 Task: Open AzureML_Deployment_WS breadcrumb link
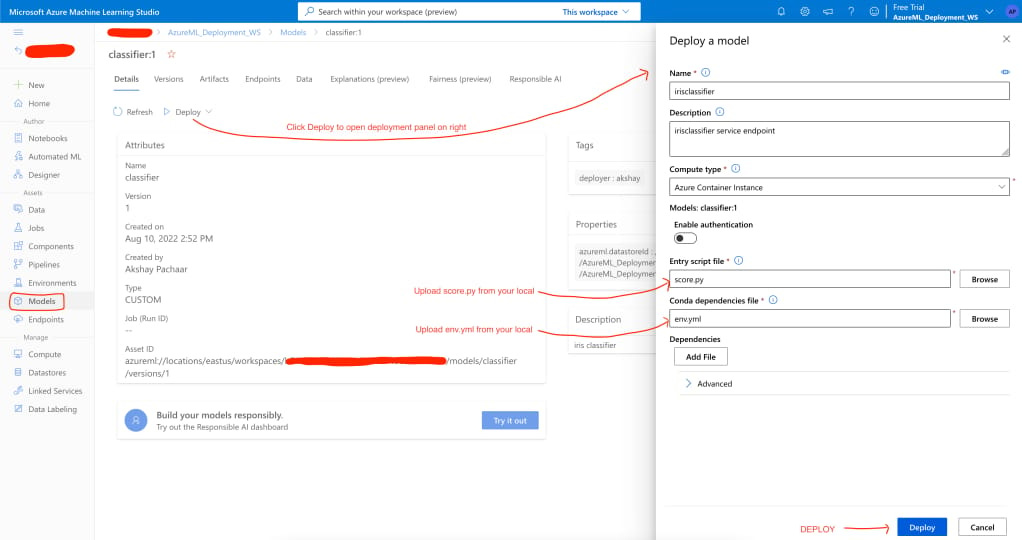click(x=214, y=32)
